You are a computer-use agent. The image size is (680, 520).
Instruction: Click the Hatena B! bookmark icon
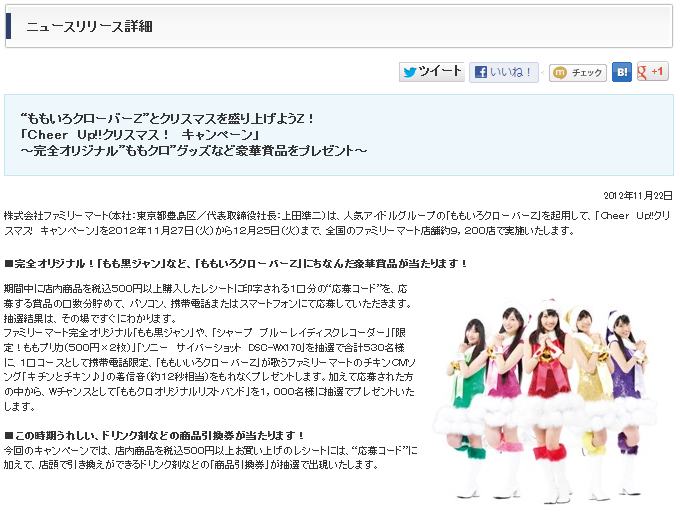click(x=622, y=72)
